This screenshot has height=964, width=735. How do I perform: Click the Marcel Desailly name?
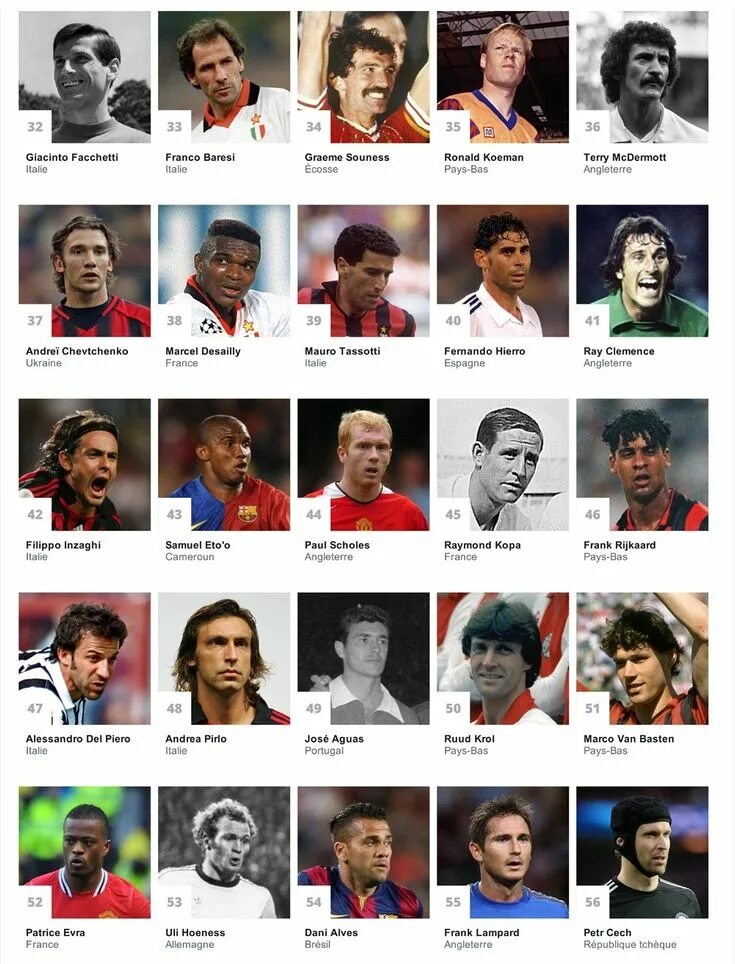203,351
